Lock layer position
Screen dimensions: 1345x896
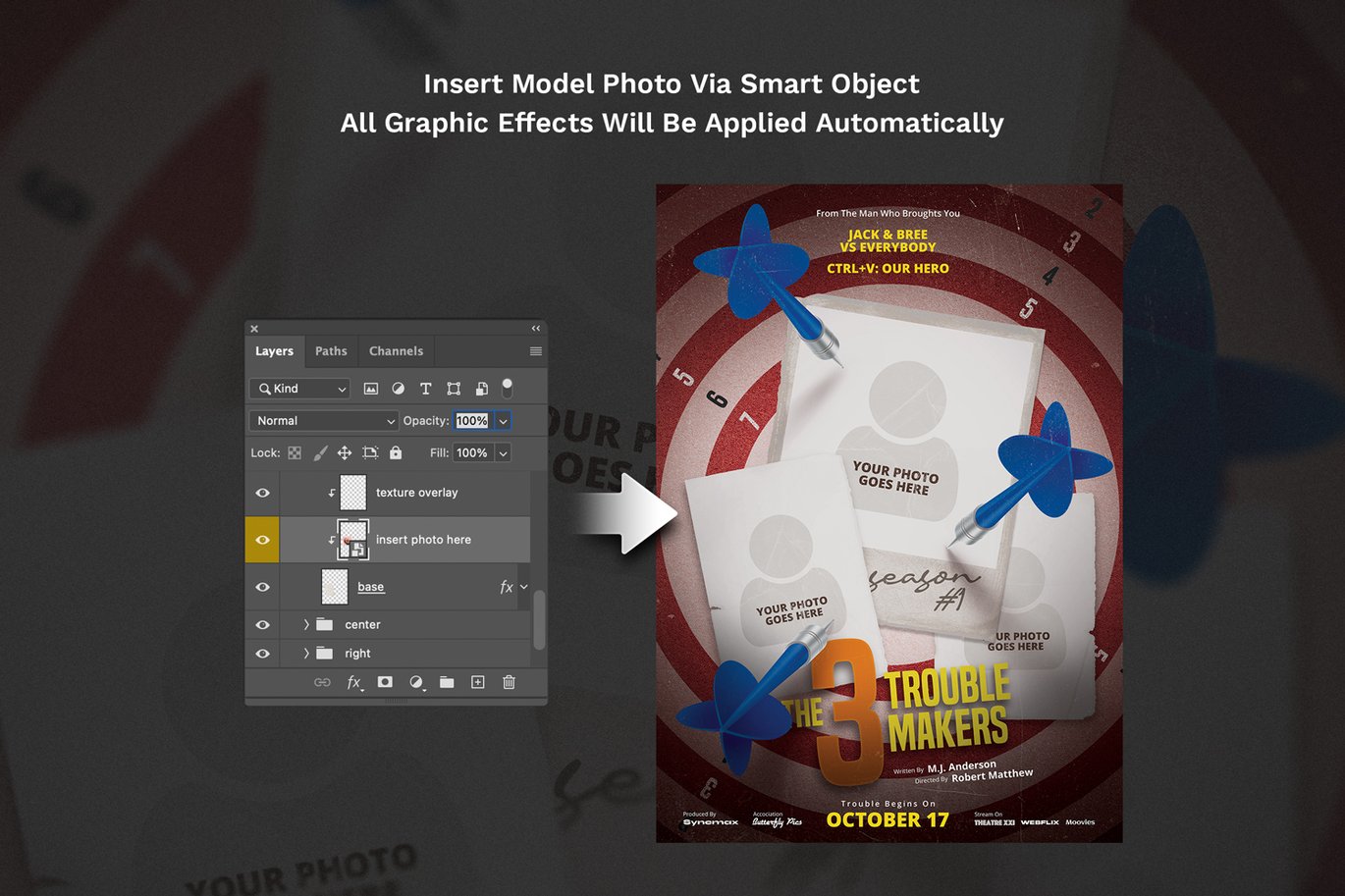[345, 453]
